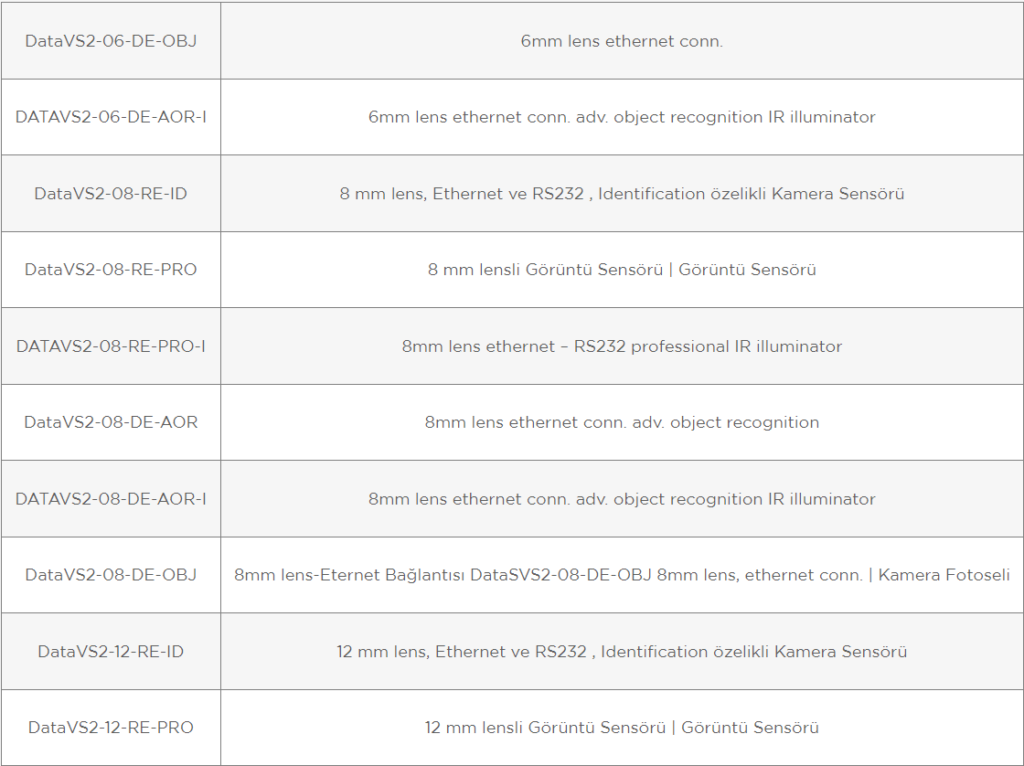
Task: Select the '8mm lens ethernet conn. adv. object recognition' text
Action: 622,423
